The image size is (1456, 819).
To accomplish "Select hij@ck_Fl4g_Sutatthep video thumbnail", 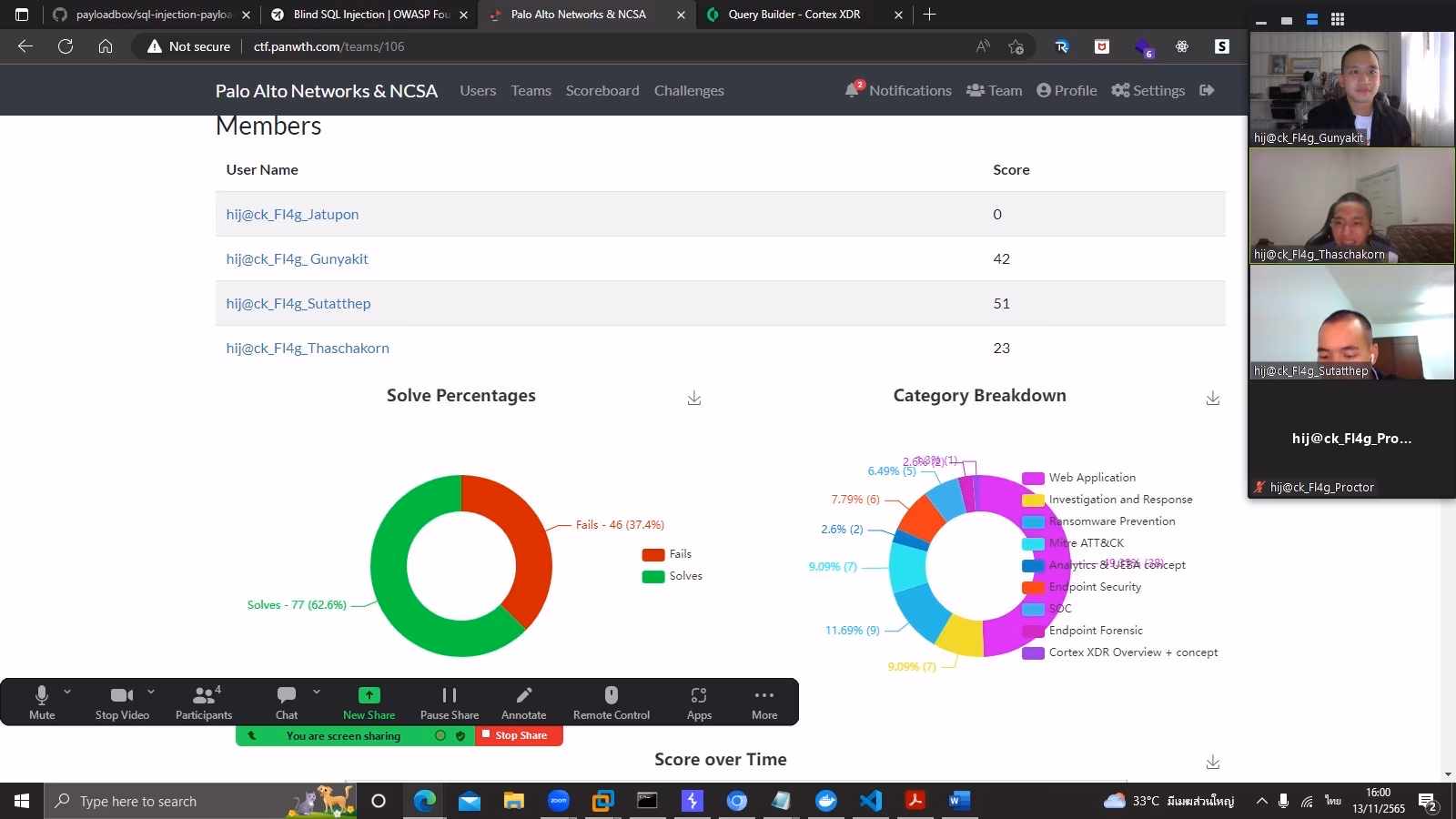I will [1352, 322].
